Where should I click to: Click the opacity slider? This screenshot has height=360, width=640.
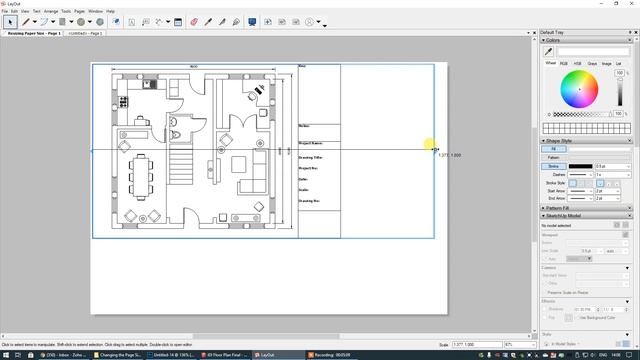pos(582,115)
